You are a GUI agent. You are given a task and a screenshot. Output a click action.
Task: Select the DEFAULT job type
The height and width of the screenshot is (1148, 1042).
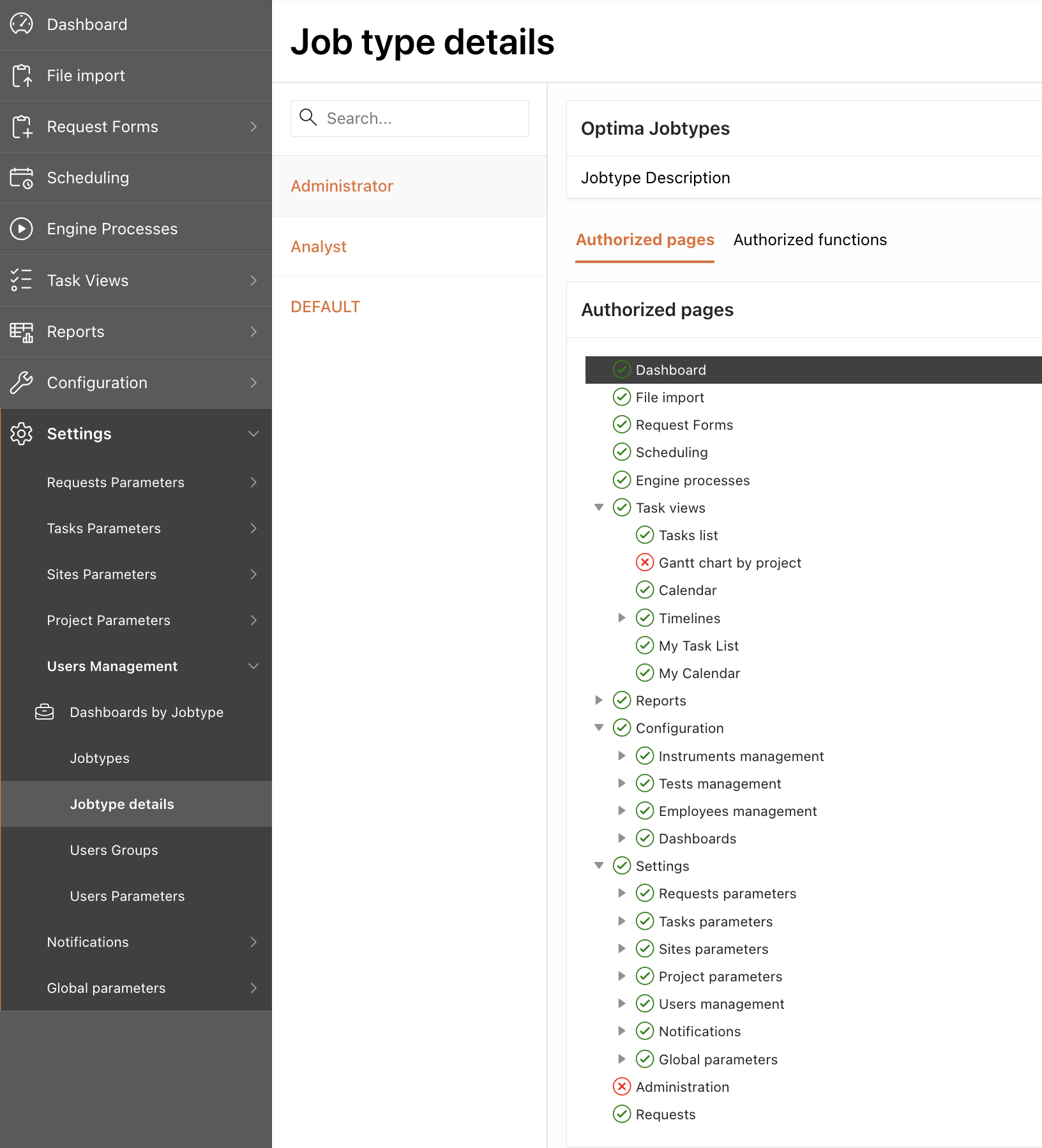click(325, 307)
